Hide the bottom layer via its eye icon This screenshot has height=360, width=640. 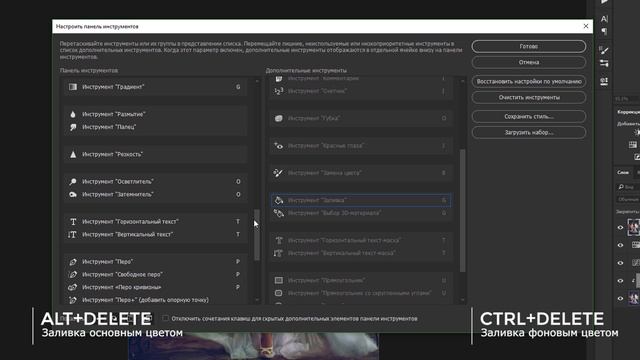point(620,298)
